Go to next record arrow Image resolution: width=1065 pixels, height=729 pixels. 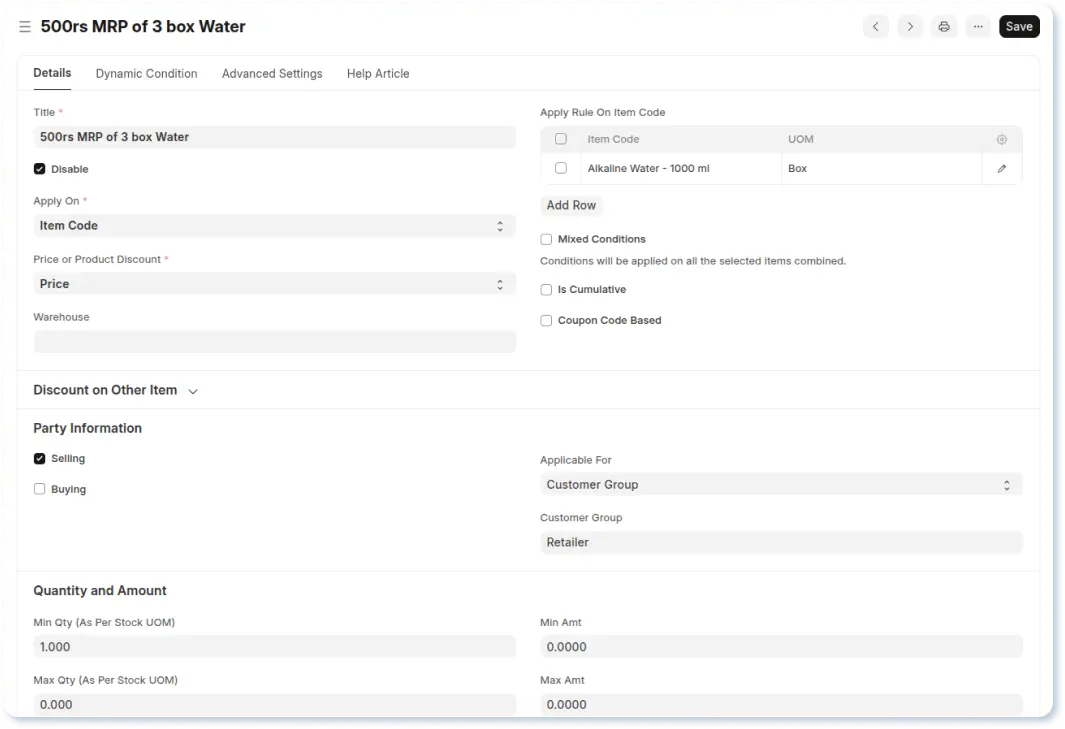pyautogui.click(x=909, y=27)
